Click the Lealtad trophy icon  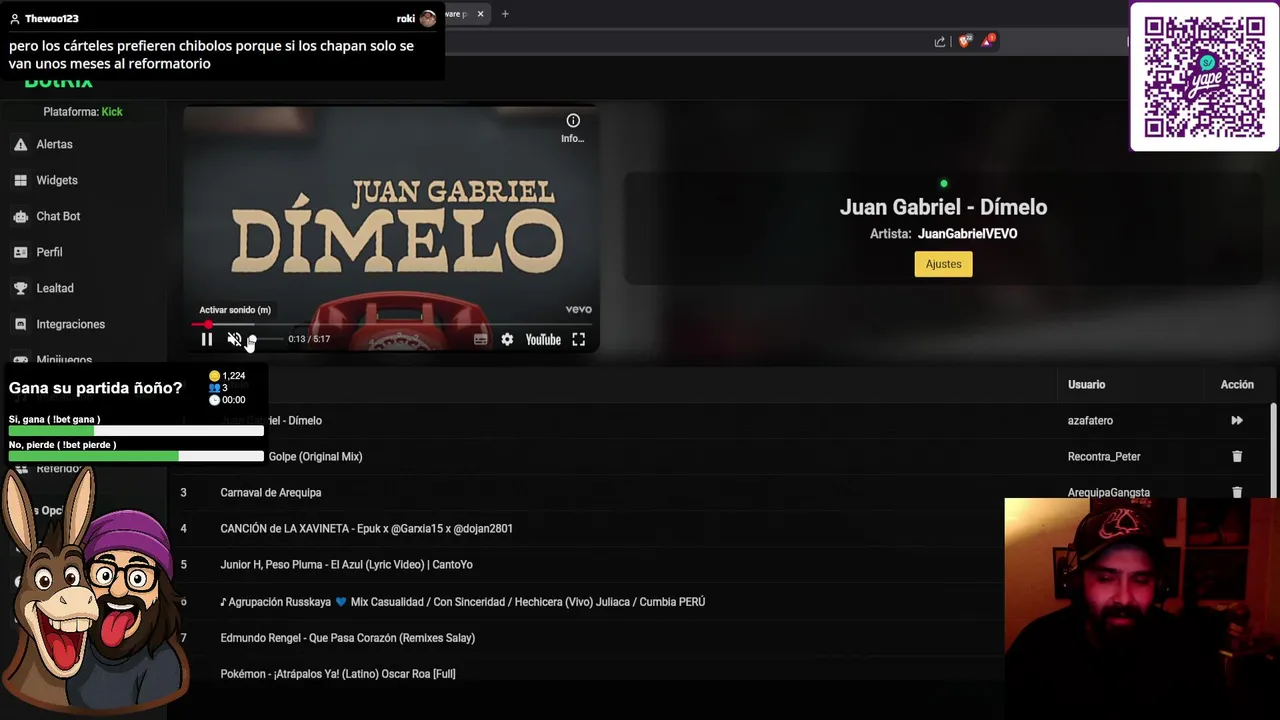(x=20, y=288)
